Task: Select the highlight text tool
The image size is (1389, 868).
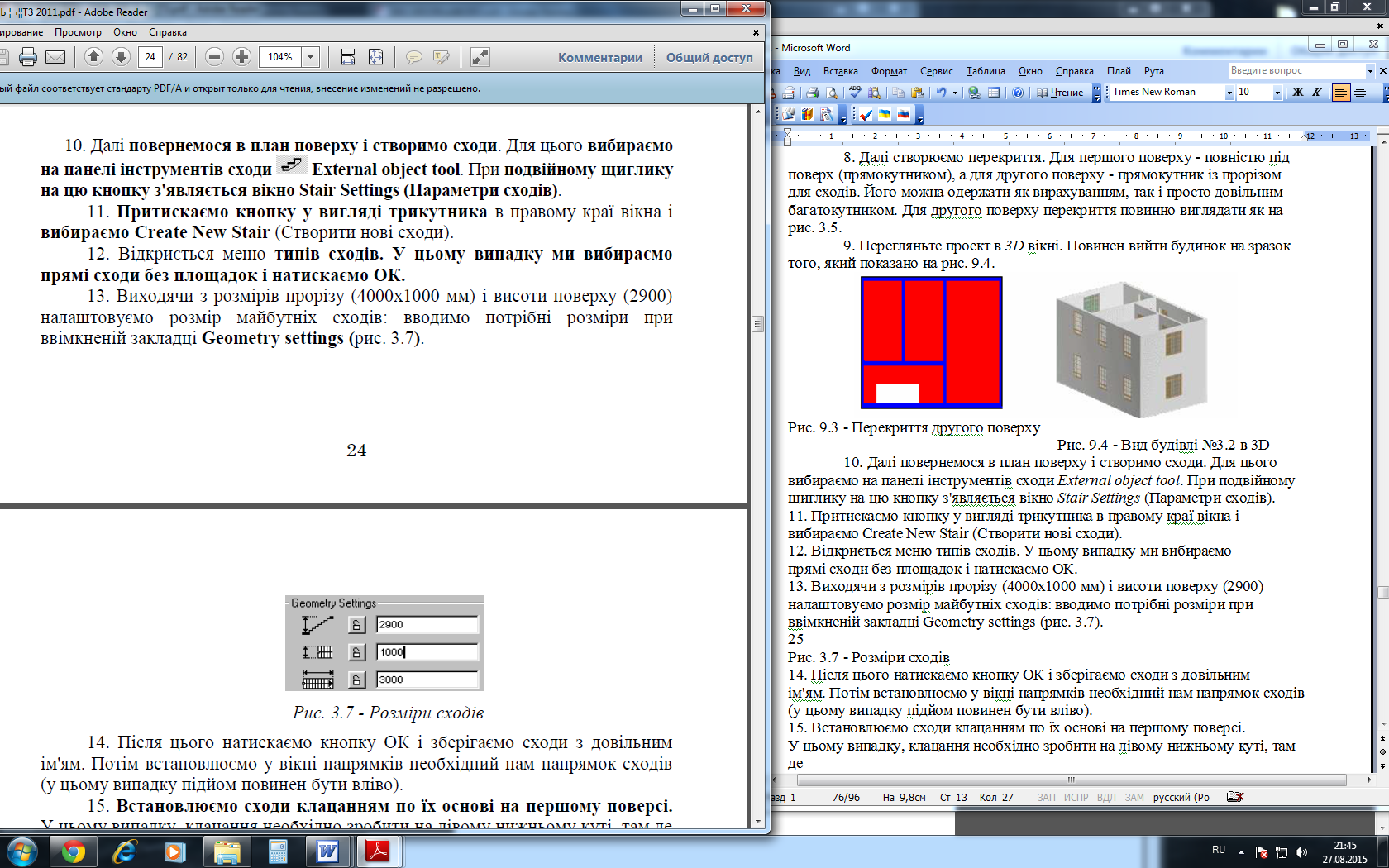Action: [x=441, y=57]
